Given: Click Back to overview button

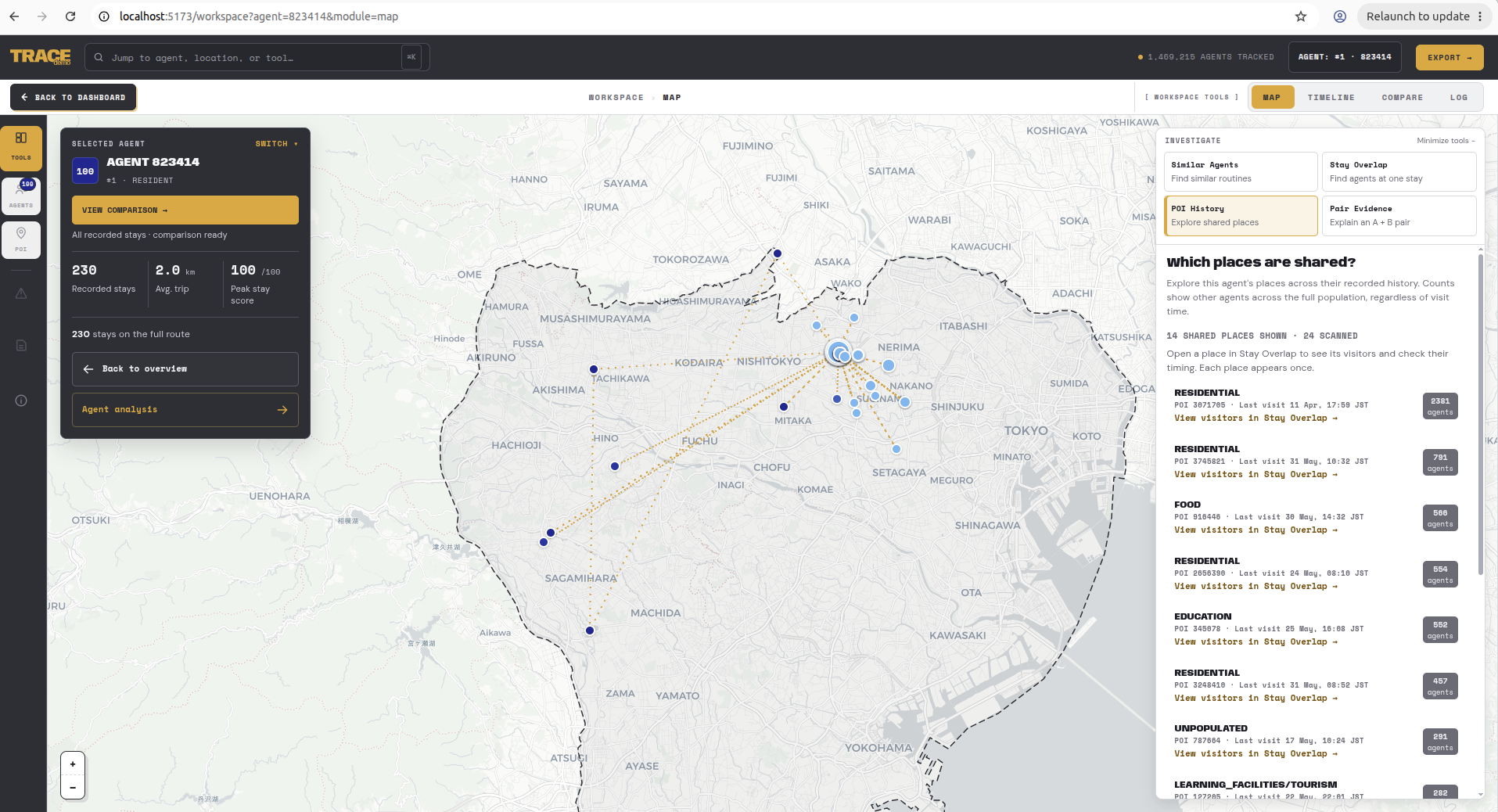Looking at the screenshot, I should coord(185,369).
